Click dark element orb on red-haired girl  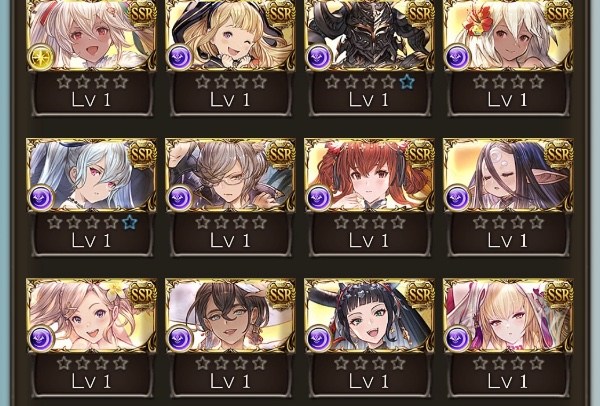pyautogui.click(x=319, y=198)
